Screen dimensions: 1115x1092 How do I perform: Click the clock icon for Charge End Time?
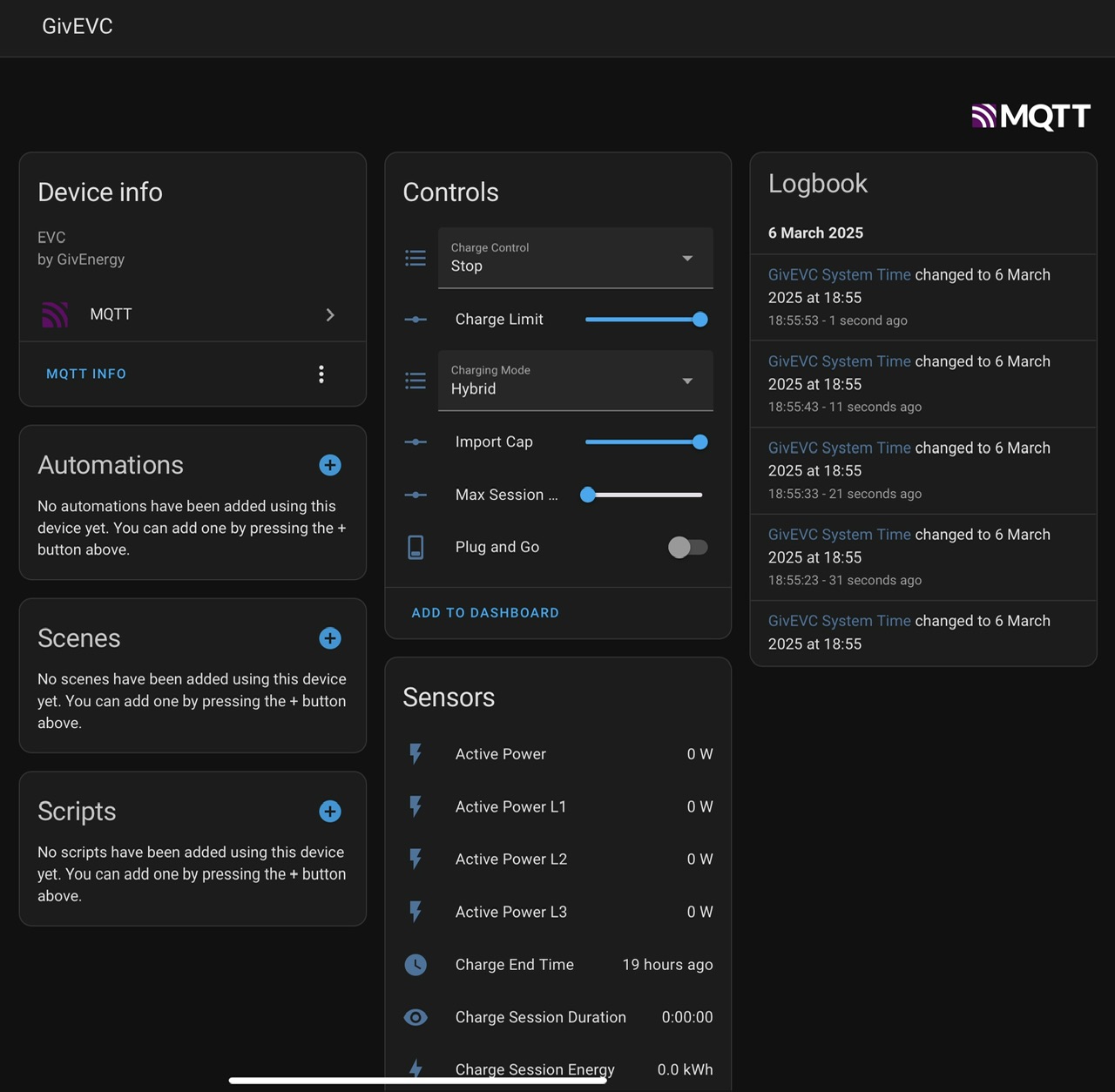click(x=416, y=965)
